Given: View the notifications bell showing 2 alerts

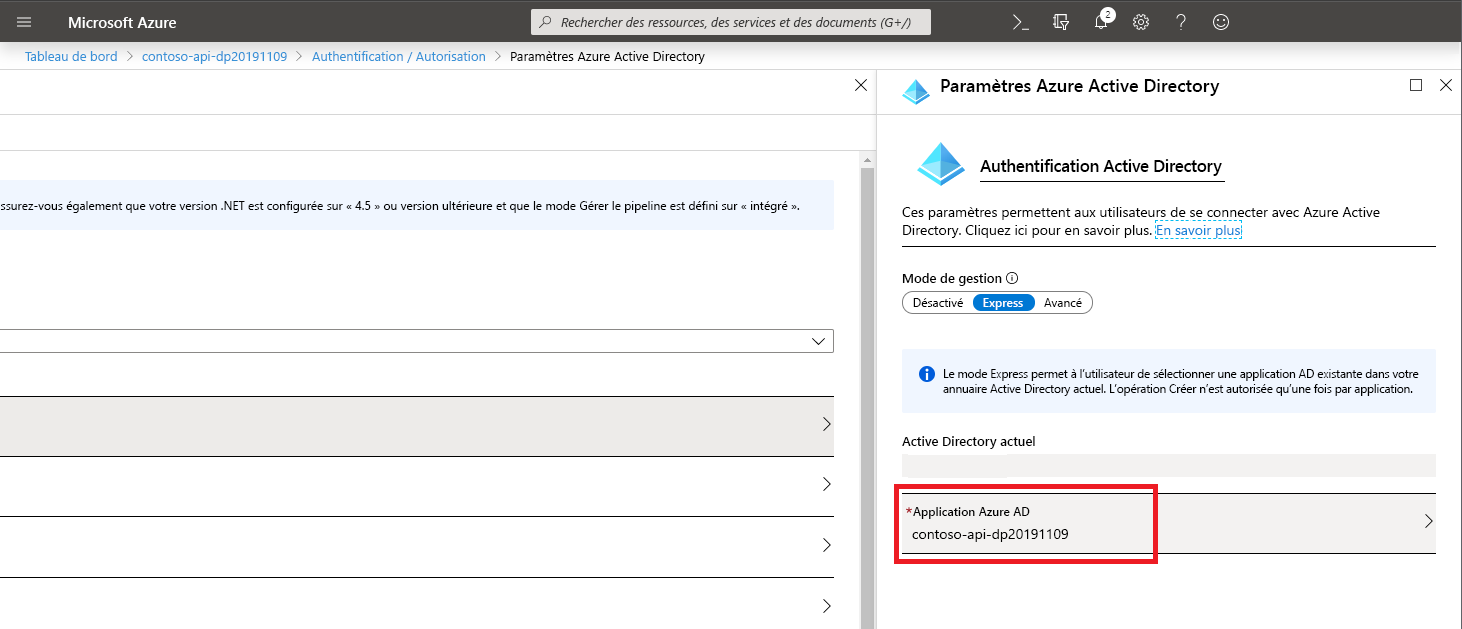Looking at the screenshot, I should pyautogui.click(x=1100, y=21).
